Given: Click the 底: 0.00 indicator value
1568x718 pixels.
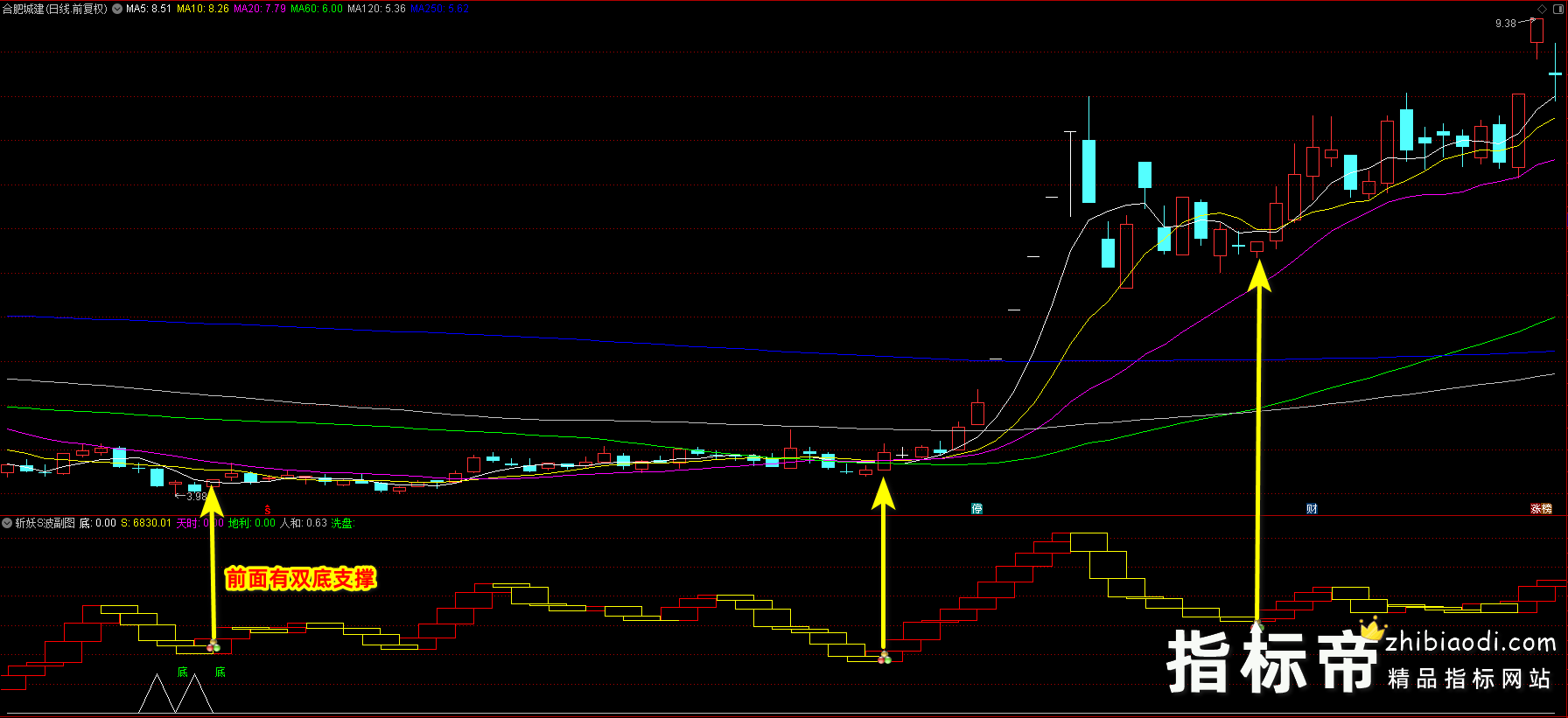Looking at the screenshot, I should point(98,523).
